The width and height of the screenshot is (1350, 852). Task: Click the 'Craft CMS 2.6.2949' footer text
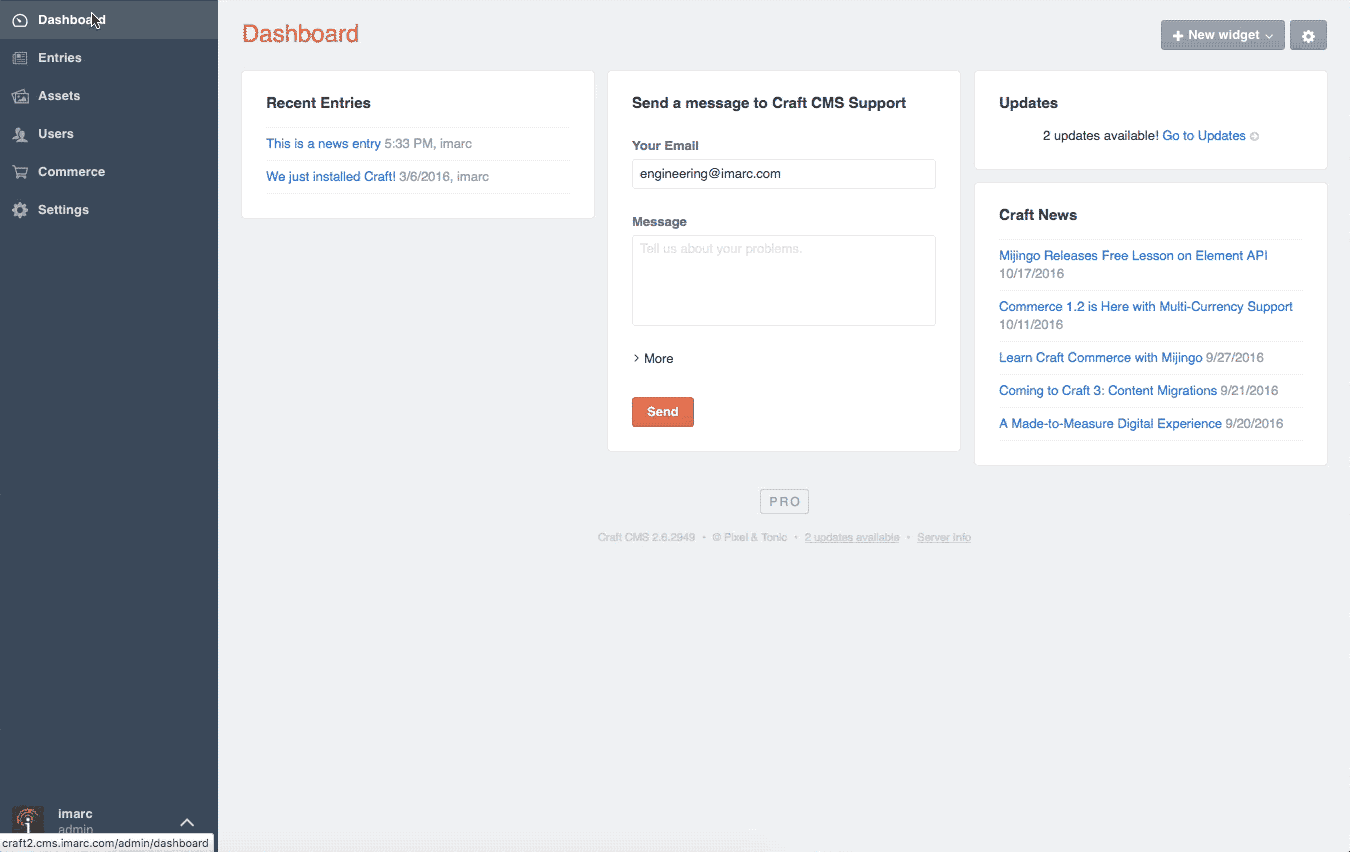point(646,538)
